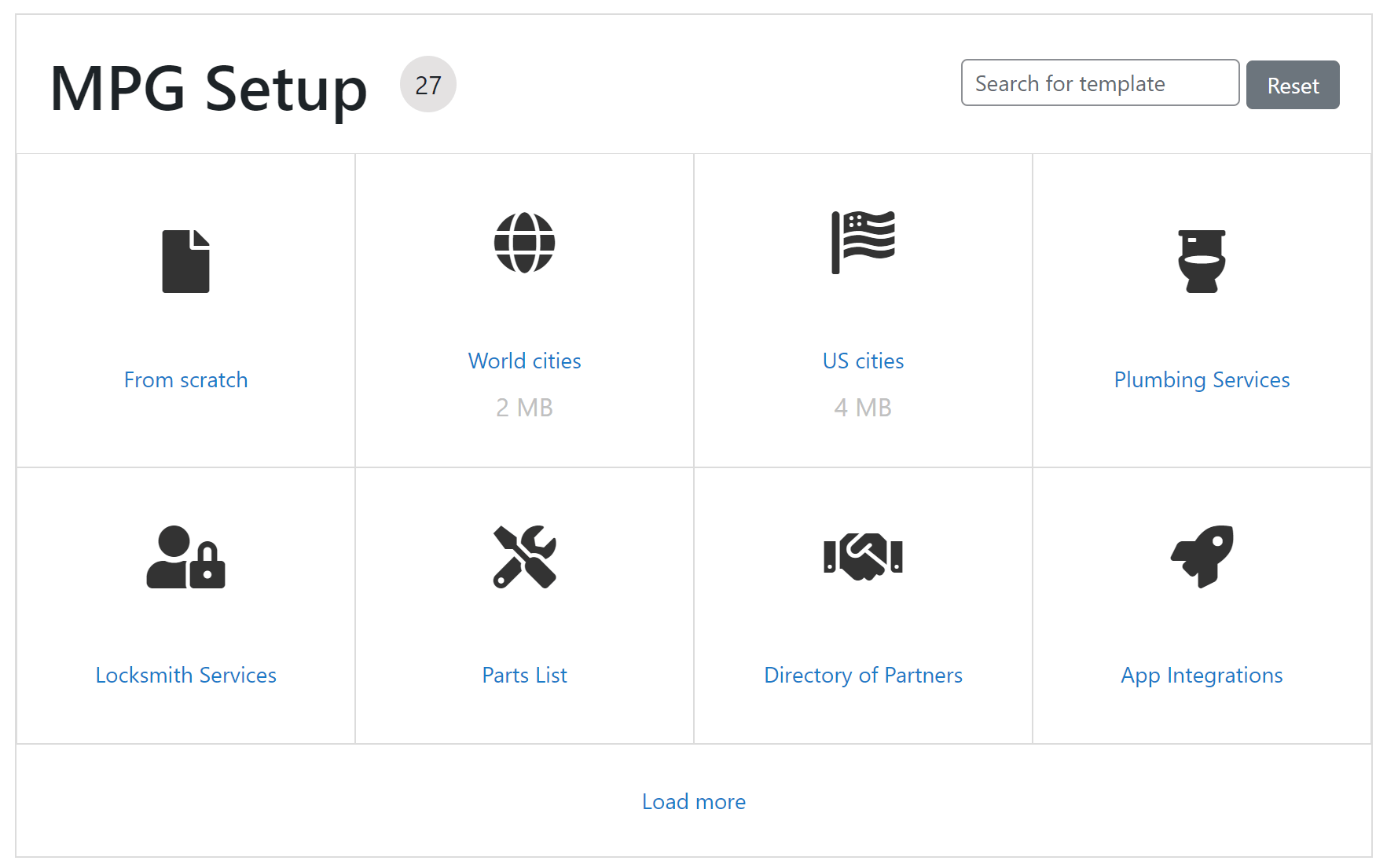Click the US flag icon

(863, 243)
